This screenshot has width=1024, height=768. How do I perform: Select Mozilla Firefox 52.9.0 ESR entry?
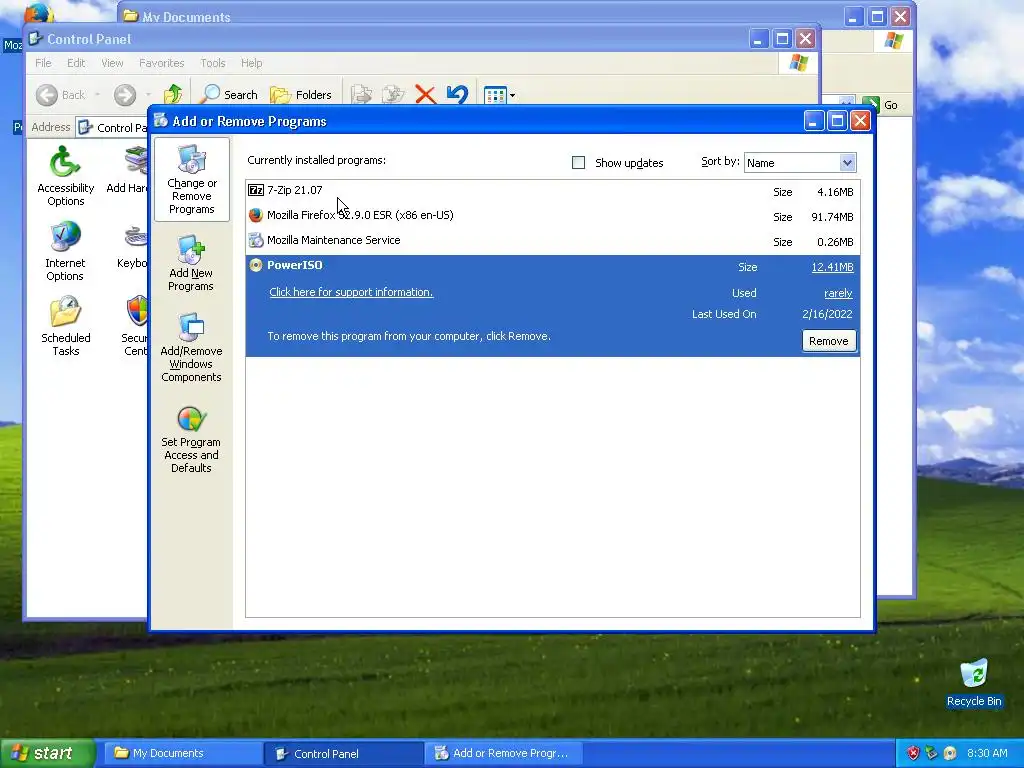[x=552, y=216]
